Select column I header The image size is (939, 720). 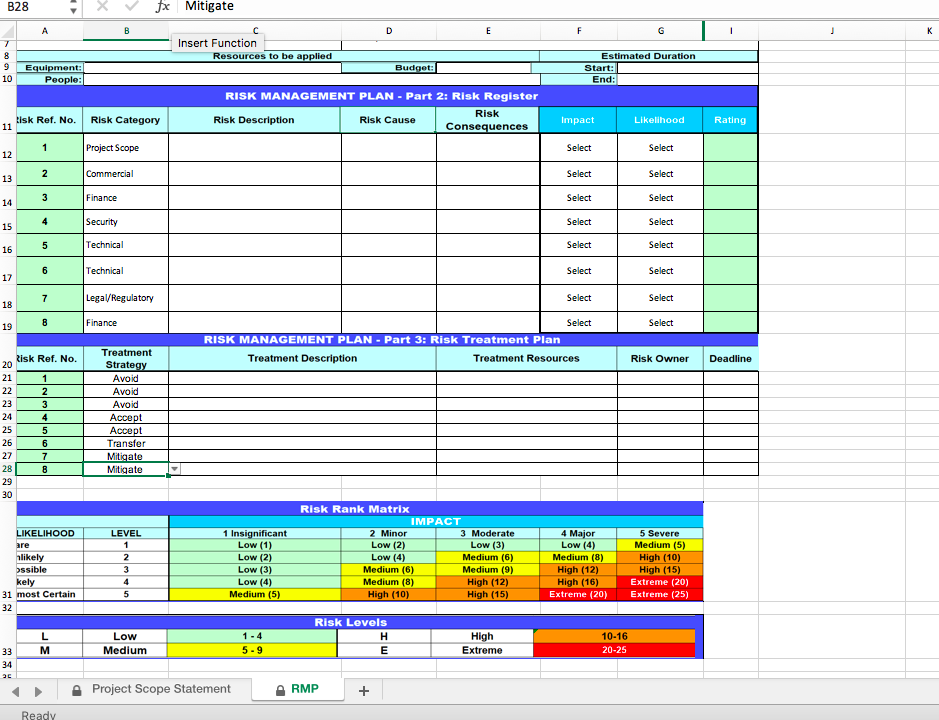point(731,31)
